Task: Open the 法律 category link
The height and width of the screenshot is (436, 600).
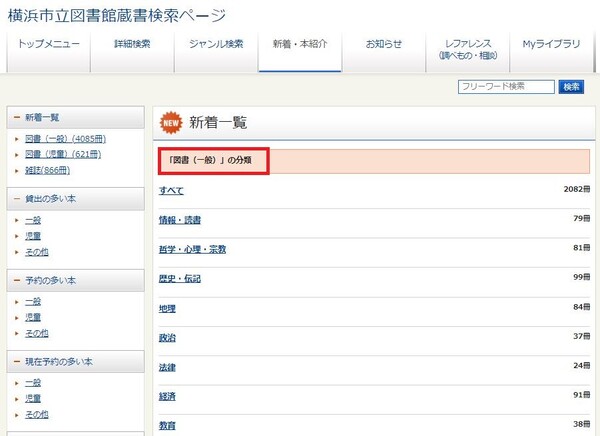Action: coord(167,367)
